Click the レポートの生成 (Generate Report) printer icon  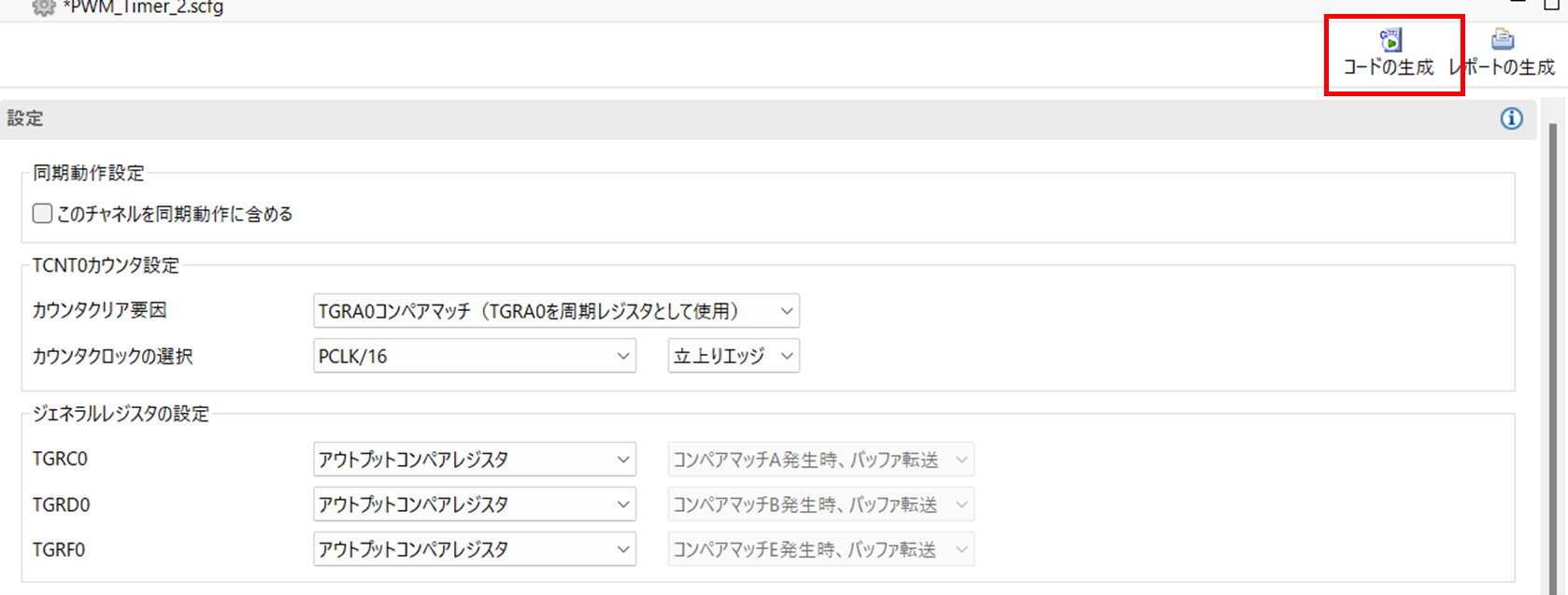pos(1503,40)
